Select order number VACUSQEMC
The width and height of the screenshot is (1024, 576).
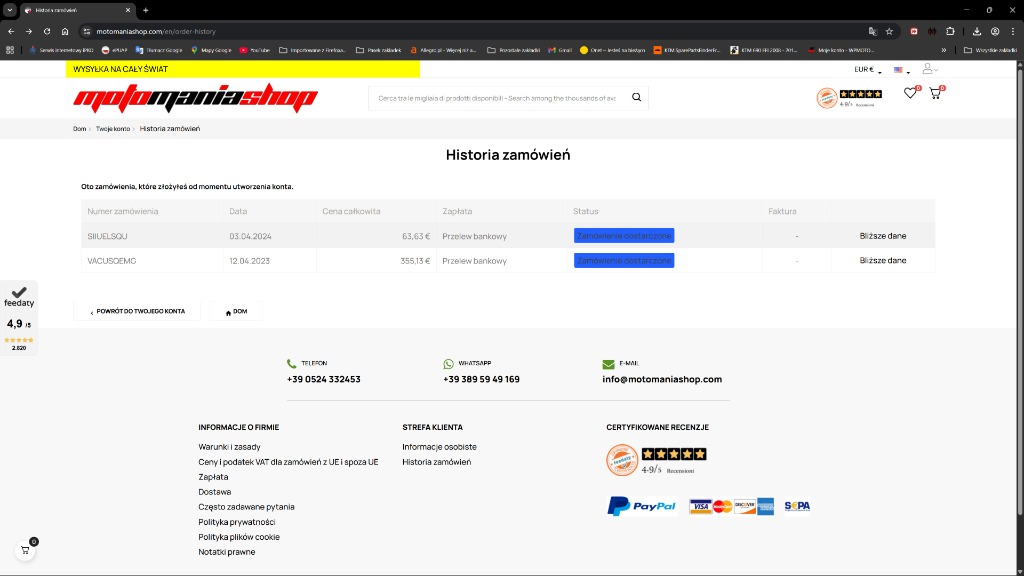pos(112,261)
